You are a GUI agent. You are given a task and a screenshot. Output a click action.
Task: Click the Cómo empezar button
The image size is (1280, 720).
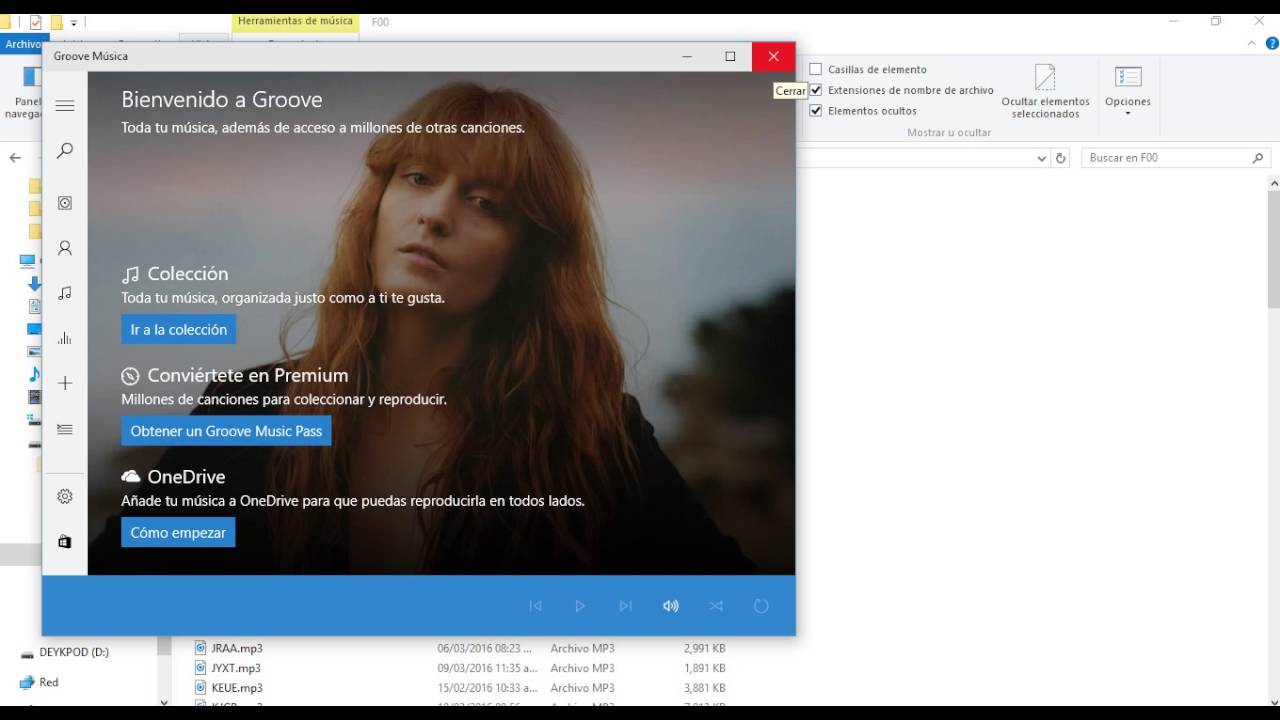tap(178, 533)
